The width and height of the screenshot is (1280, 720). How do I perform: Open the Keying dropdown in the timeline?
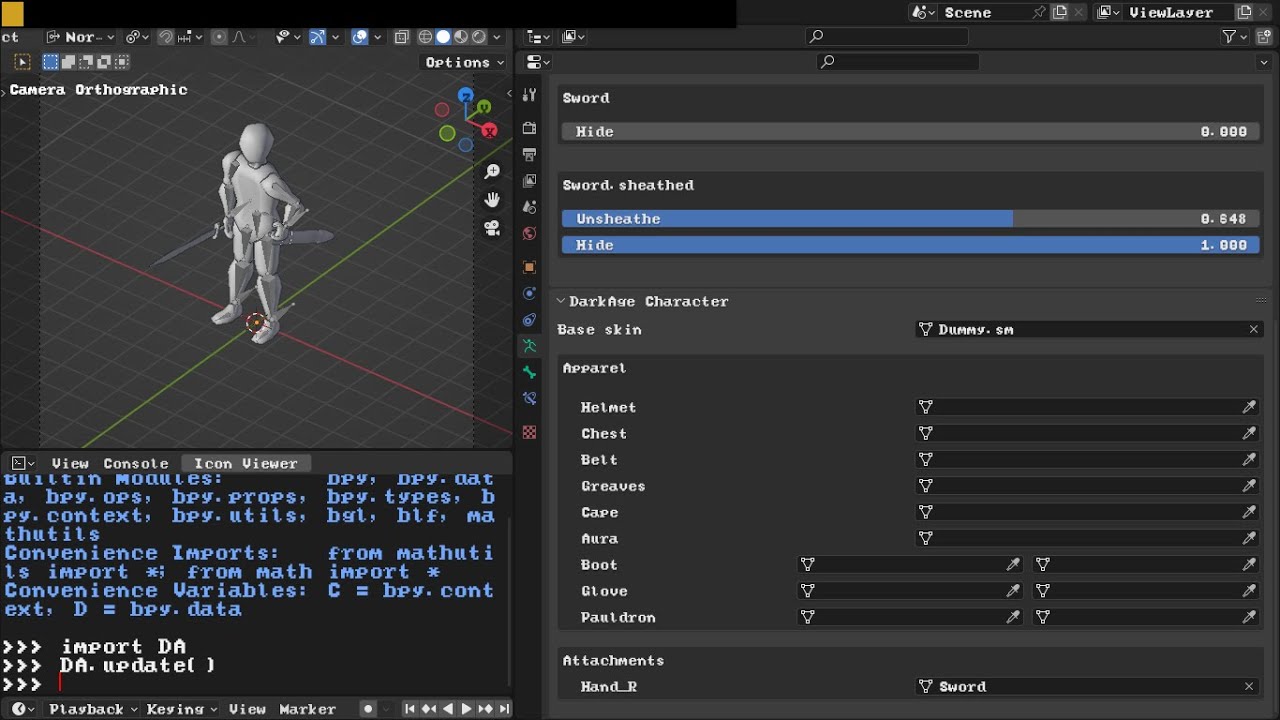point(182,709)
